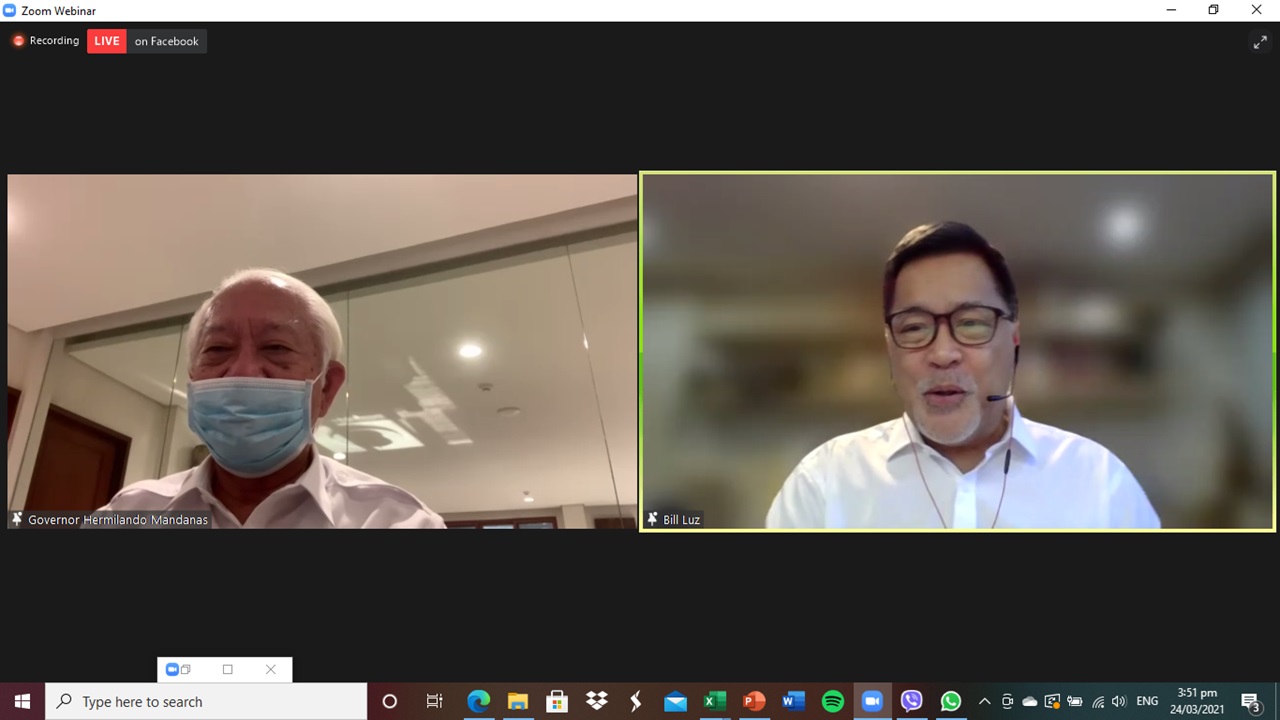Click the pin icon beside Governor Hermilando Mandanas
The width and height of the screenshot is (1280, 720).
pyautogui.click(x=17, y=519)
